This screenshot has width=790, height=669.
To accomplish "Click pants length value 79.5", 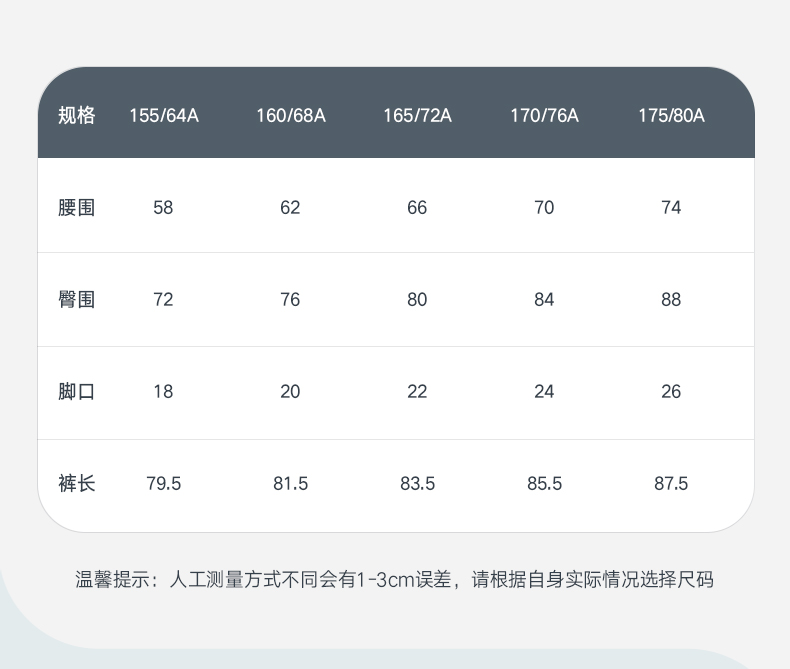I will coord(163,483).
